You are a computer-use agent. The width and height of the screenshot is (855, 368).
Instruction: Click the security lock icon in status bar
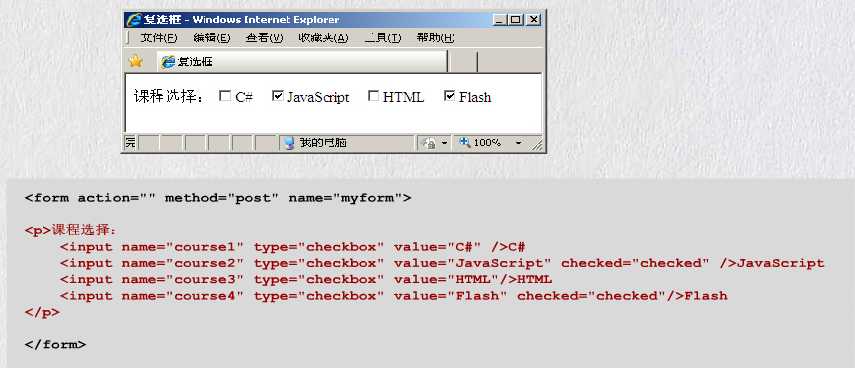430,143
